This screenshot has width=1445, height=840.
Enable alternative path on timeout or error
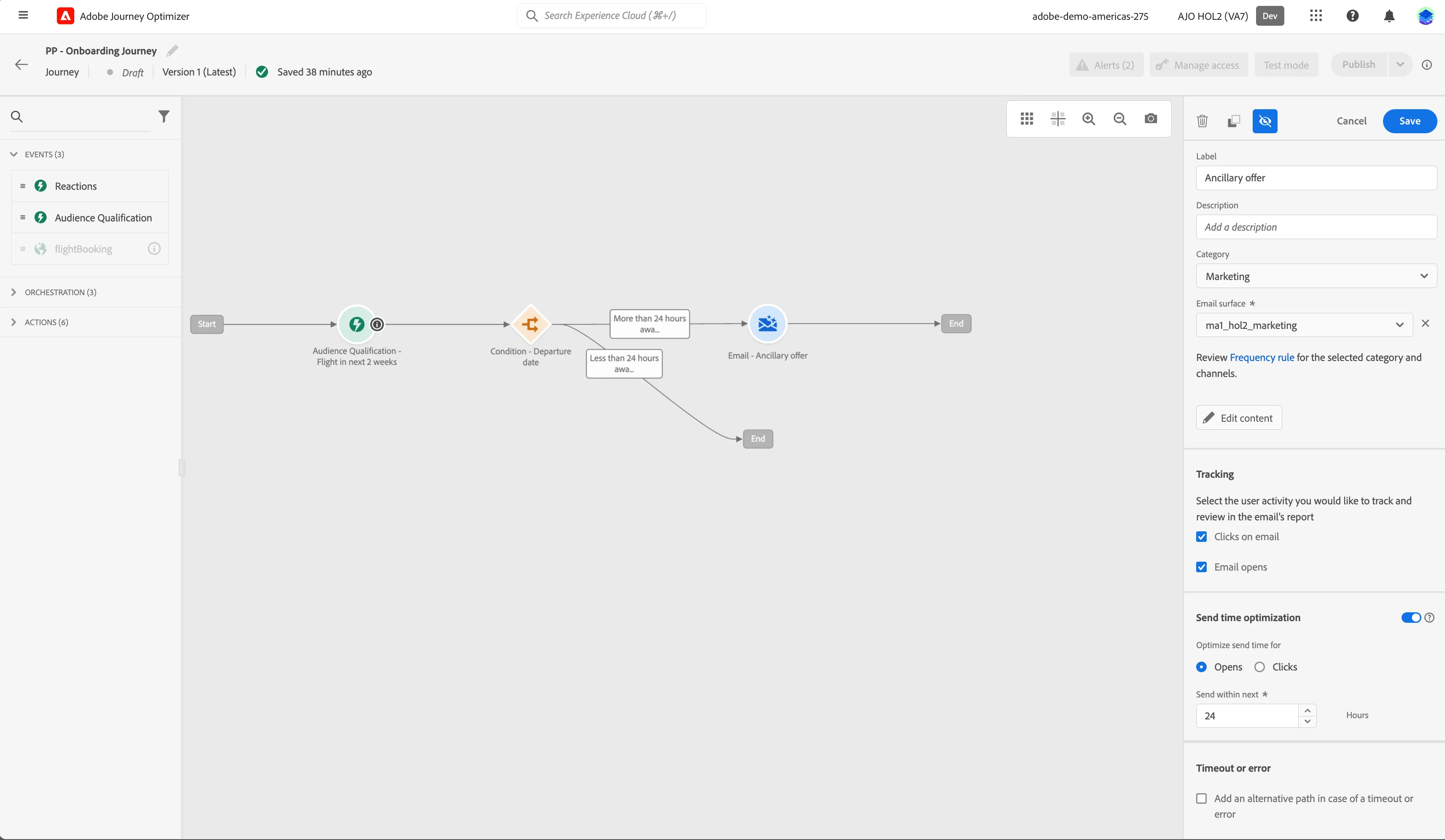point(1201,798)
